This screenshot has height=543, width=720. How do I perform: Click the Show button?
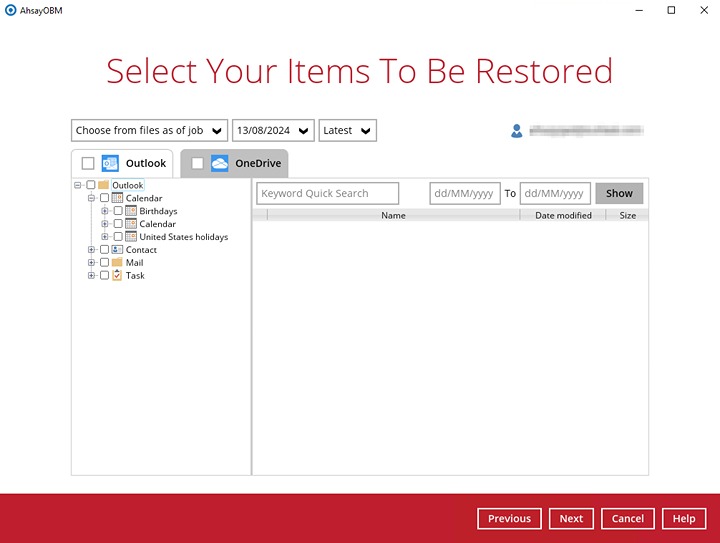[x=619, y=193]
